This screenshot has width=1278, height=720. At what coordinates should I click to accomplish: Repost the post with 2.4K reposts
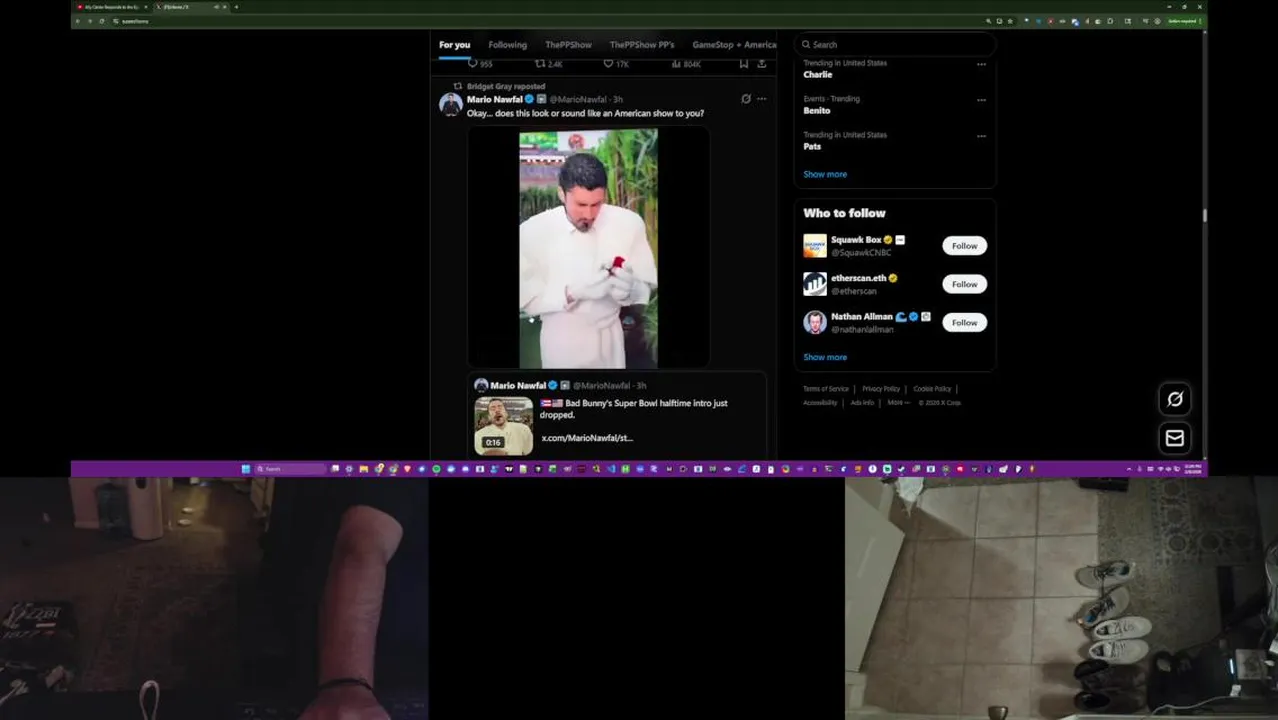coord(549,64)
